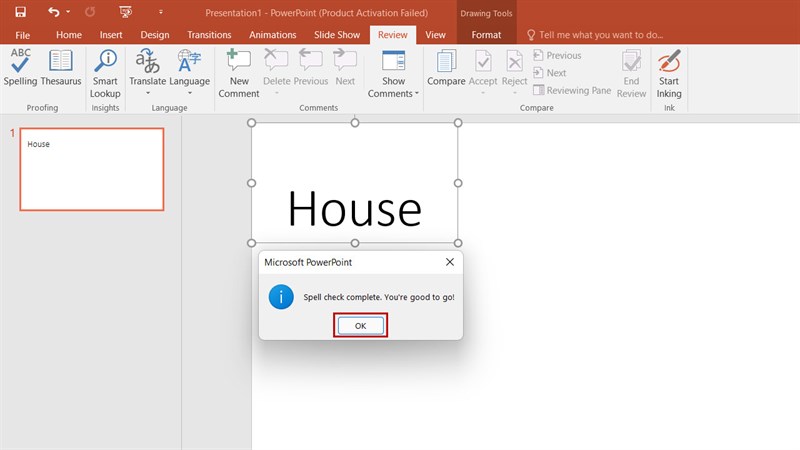Click the House text on the slide
800x450 pixels.
[x=355, y=208]
